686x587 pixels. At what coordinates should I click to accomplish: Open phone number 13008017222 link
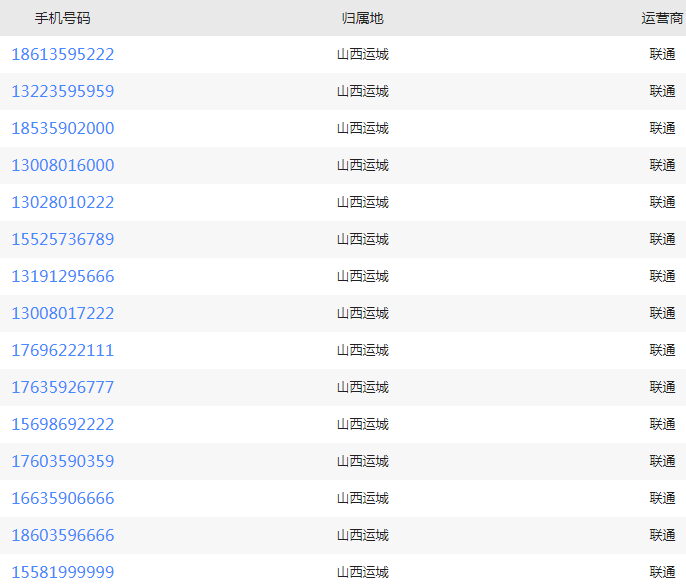[63, 313]
